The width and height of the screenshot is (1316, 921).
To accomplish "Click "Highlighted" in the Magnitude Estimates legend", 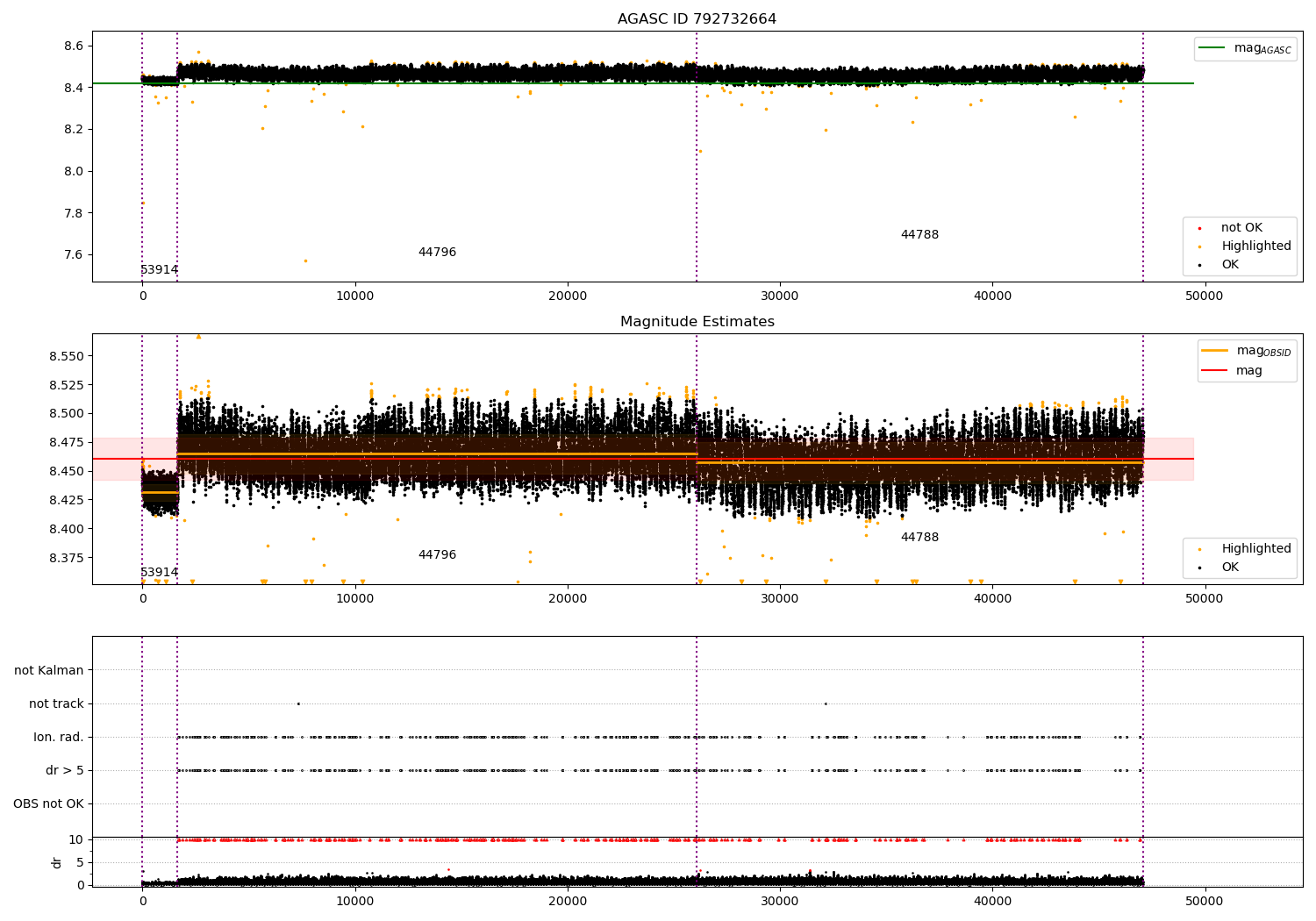I will click(x=1256, y=549).
